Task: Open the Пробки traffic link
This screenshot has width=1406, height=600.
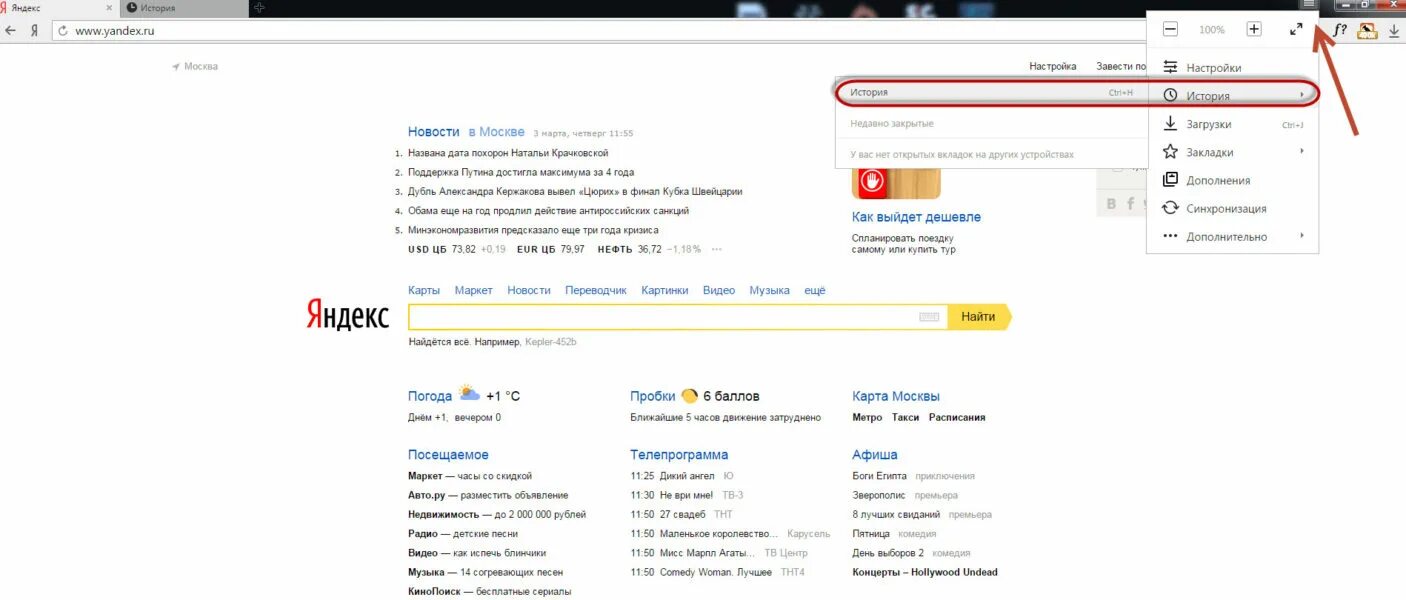Action: 653,396
